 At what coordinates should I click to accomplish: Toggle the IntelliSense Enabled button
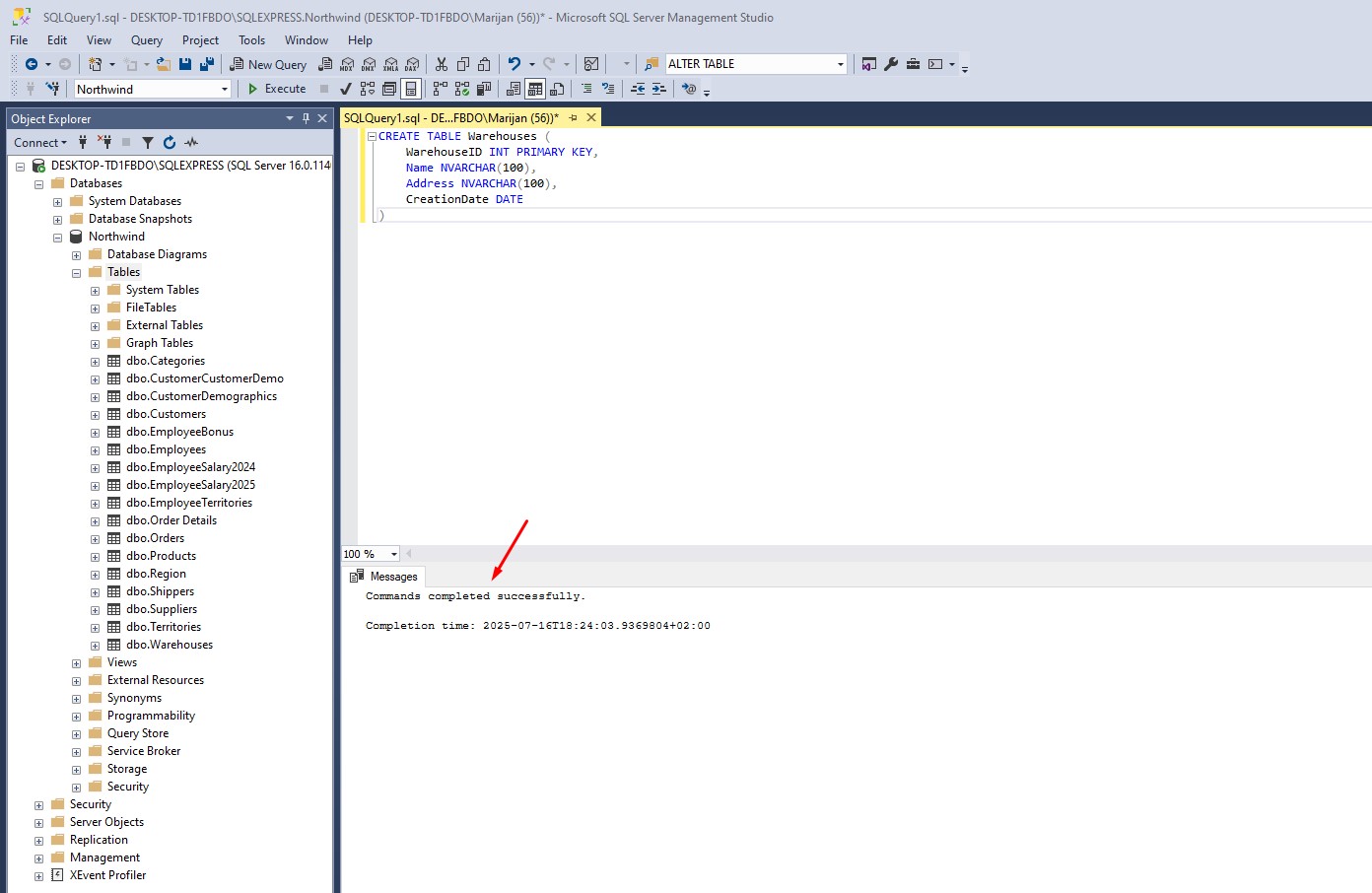411,89
